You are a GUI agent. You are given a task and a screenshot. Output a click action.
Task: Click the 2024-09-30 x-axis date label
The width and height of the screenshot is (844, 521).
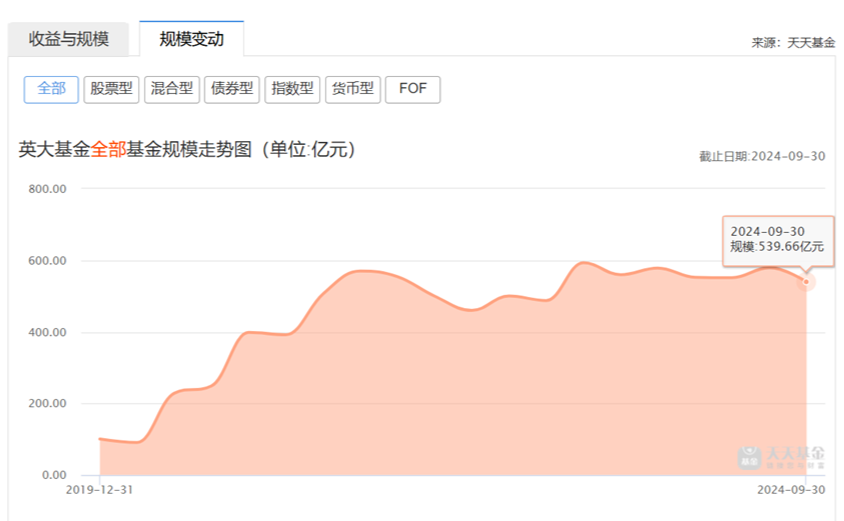point(791,490)
